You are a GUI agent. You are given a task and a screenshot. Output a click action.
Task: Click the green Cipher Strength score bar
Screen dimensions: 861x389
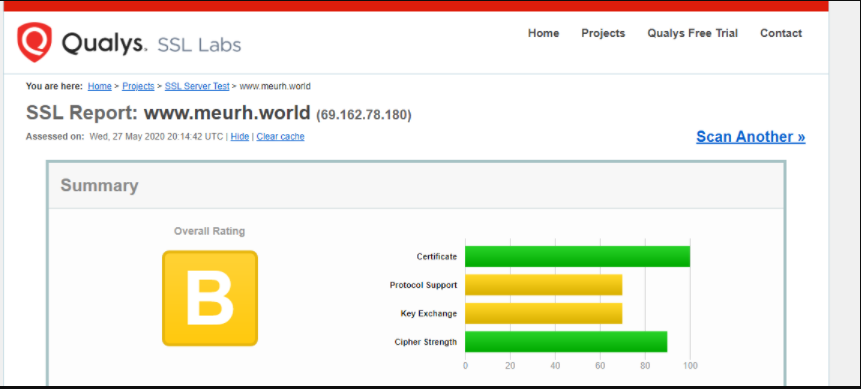click(x=566, y=342)
